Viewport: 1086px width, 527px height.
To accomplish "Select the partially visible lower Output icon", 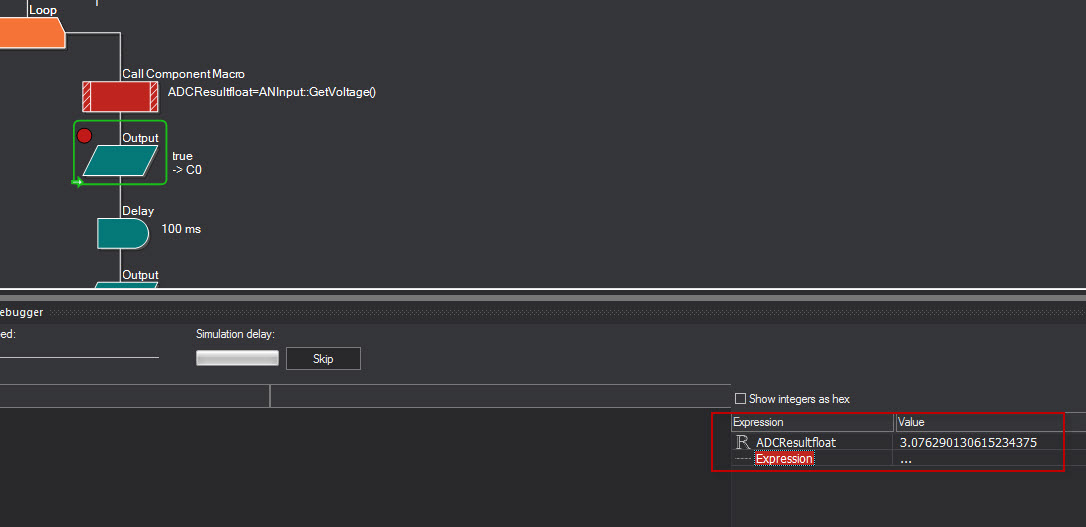I will (125, 285).
